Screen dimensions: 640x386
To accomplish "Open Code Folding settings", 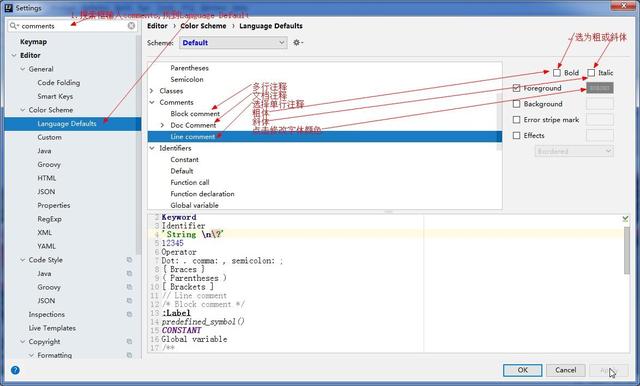I will pos(59,82).
